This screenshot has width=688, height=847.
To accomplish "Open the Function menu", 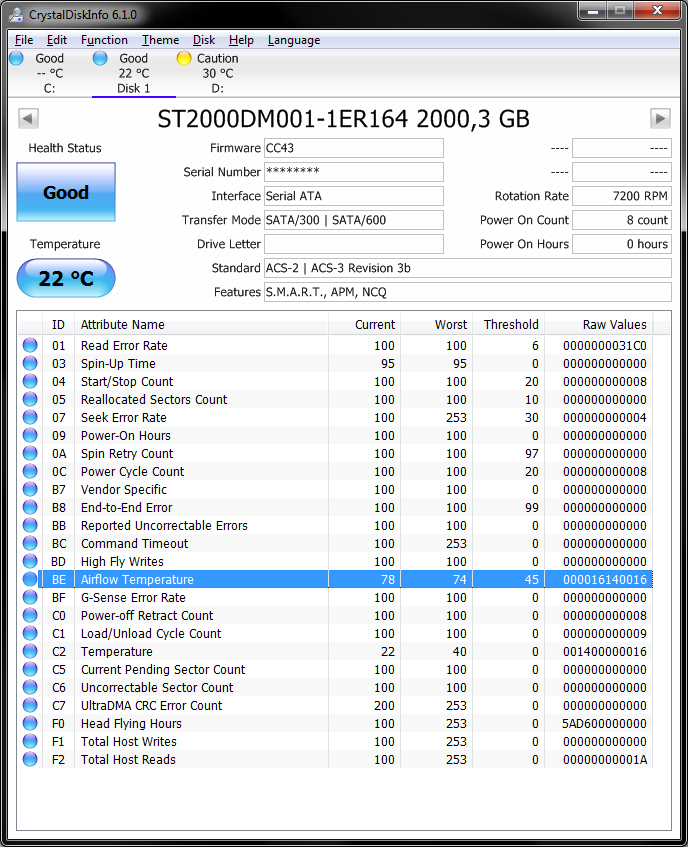I will [x=104, y=40].
